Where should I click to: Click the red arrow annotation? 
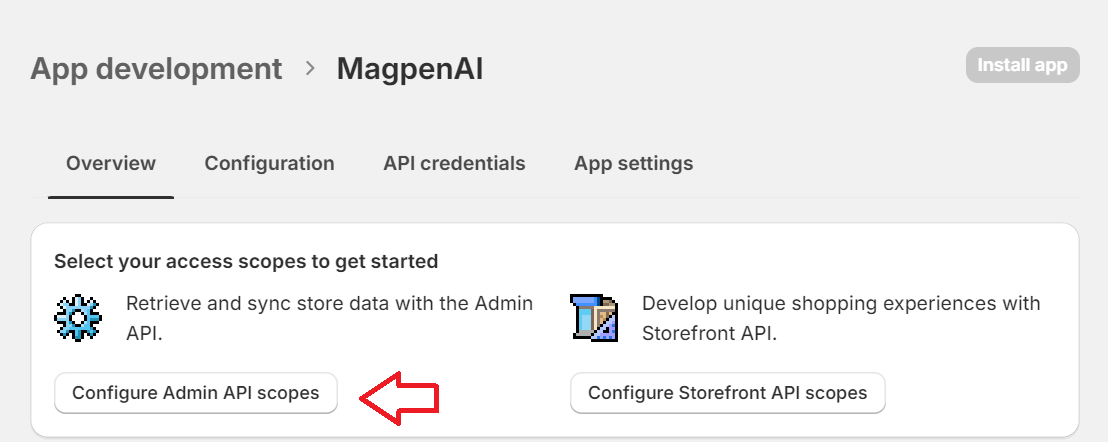[x=399, y=398]
